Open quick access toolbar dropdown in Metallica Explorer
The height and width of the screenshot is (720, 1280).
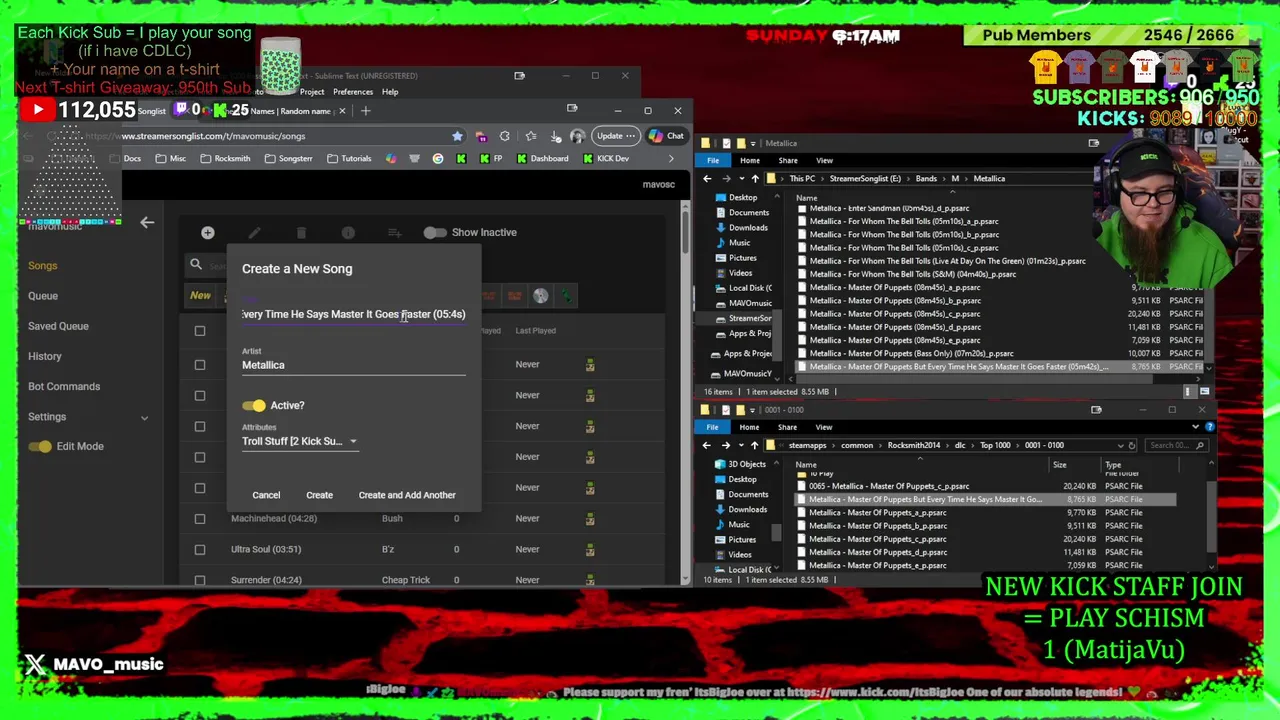tap(752, 143)
